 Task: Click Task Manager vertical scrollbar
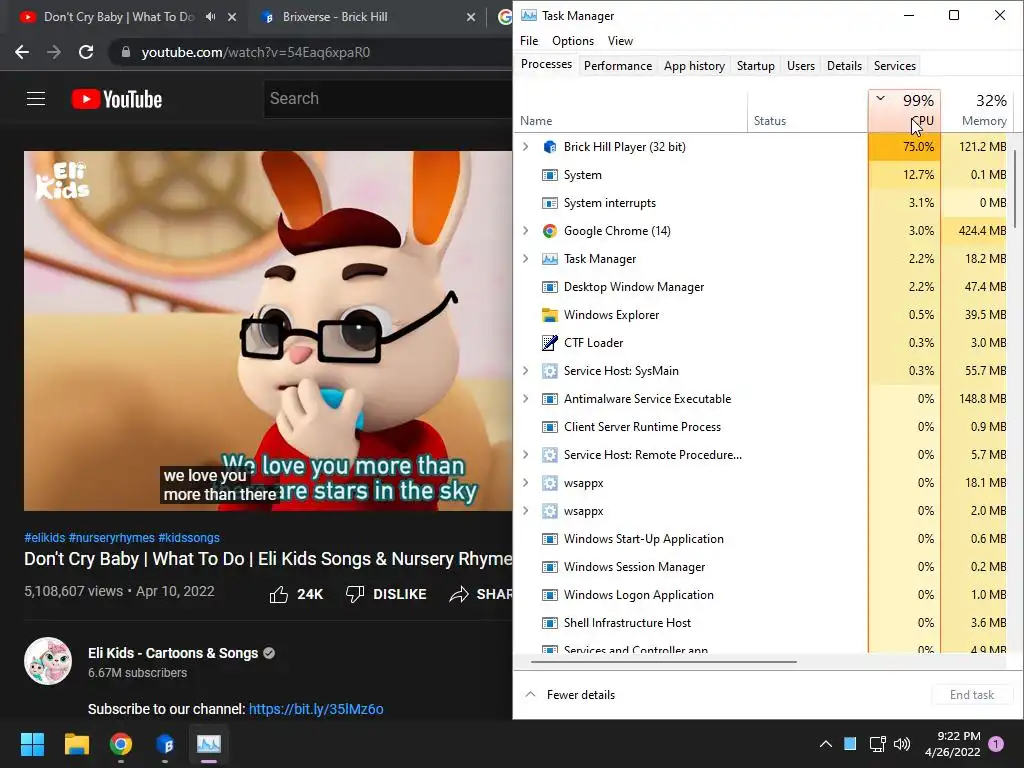pos(1015,189)
